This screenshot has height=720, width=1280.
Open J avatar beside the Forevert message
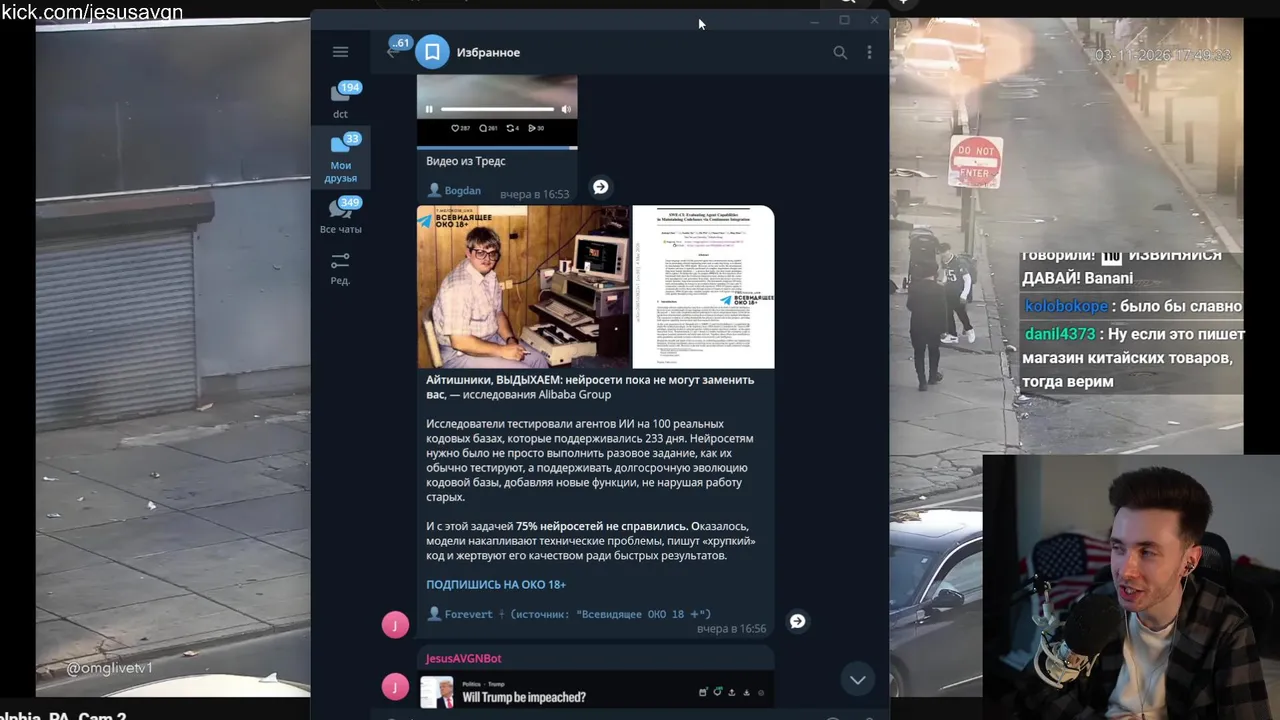395,625
